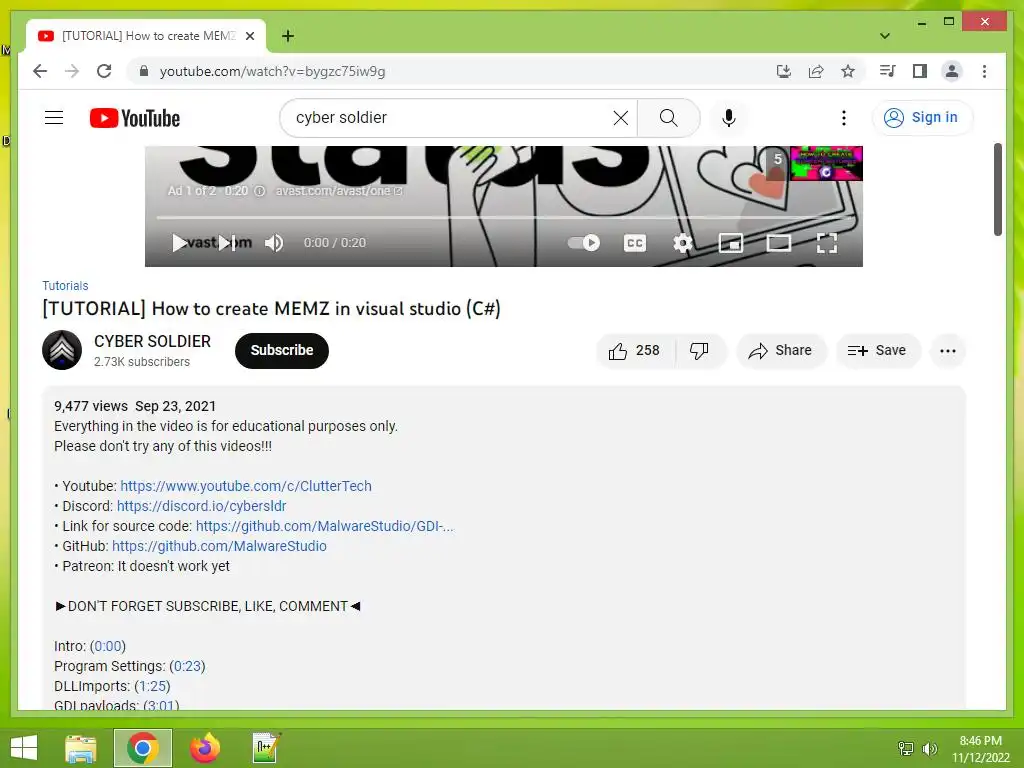
Task: Skip to next video
Action: 227,243
